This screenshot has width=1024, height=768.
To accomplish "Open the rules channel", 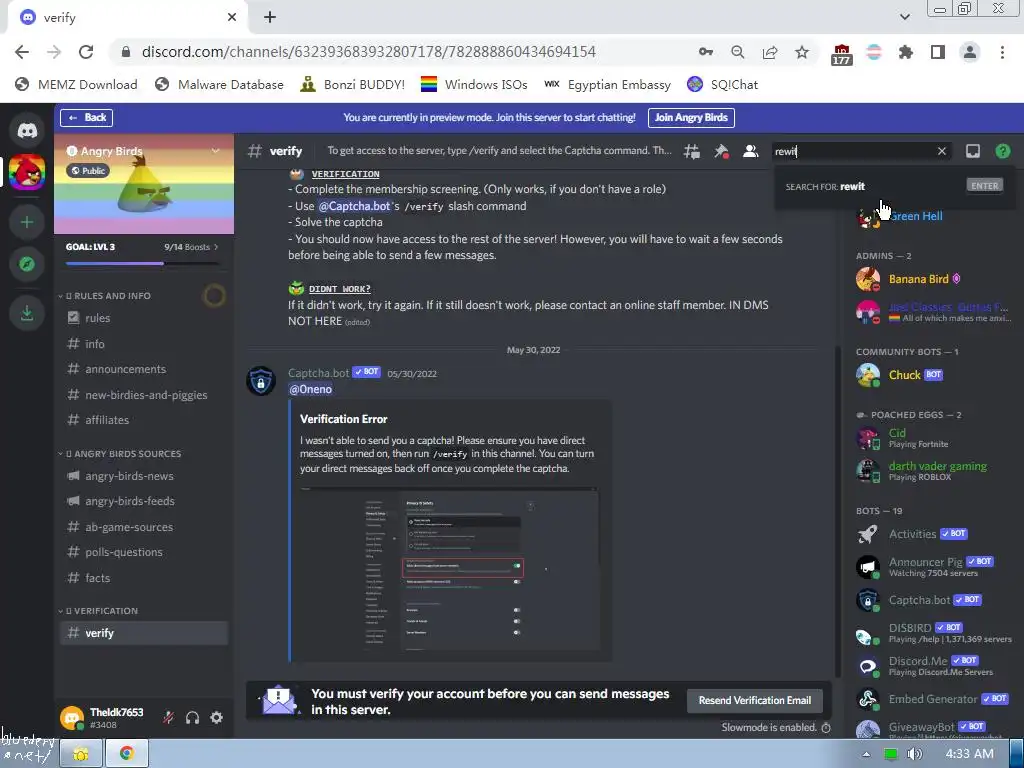I will point(144,318).
